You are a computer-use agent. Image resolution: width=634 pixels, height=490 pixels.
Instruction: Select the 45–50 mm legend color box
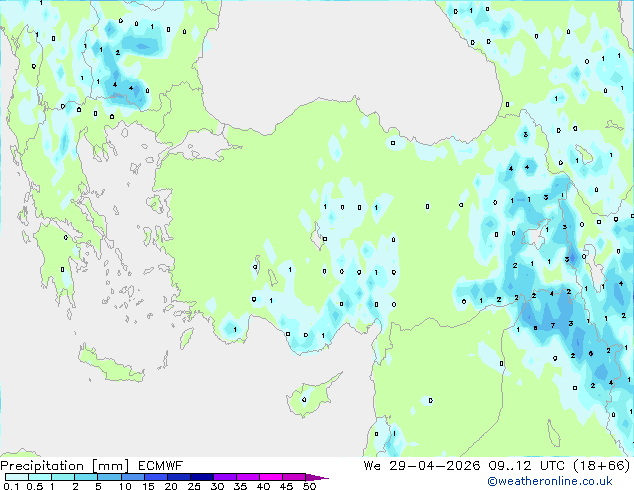coord(294,477)
